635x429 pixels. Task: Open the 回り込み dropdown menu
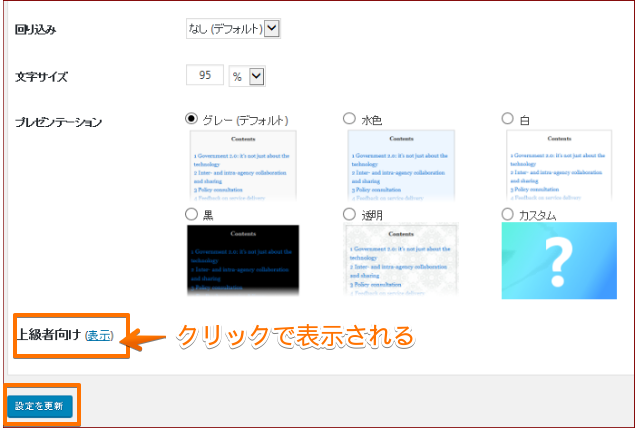click(x=233, y=29)
